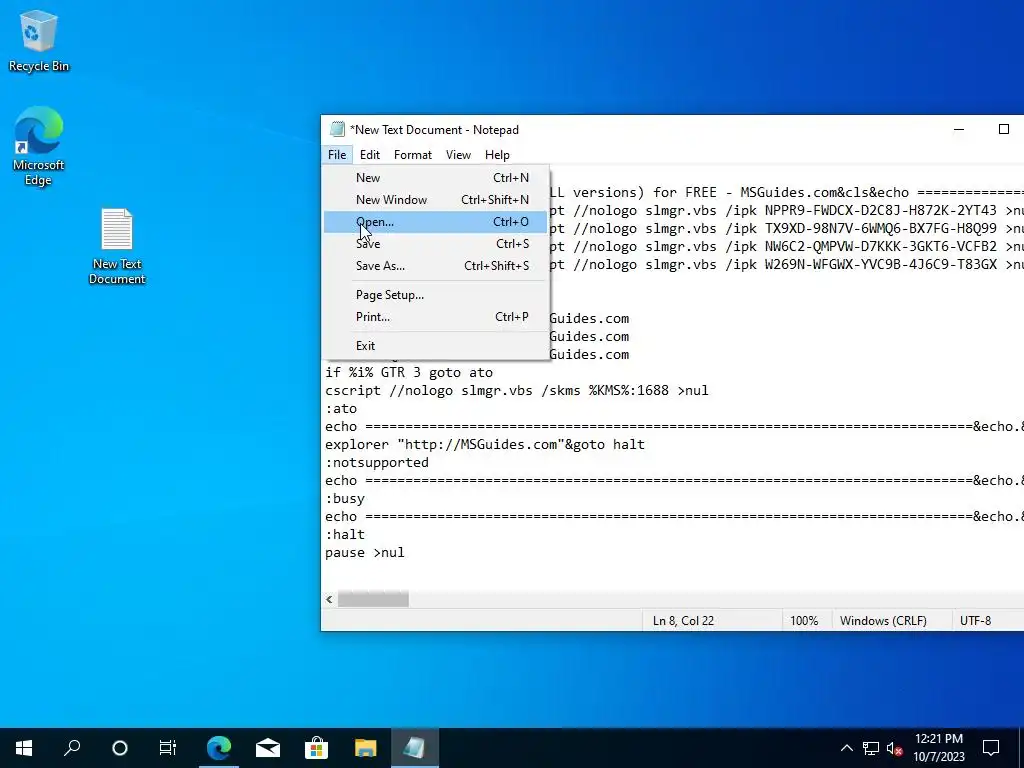Open muted volume tray icon
The image size is (1024, 768).
point(894,748)
